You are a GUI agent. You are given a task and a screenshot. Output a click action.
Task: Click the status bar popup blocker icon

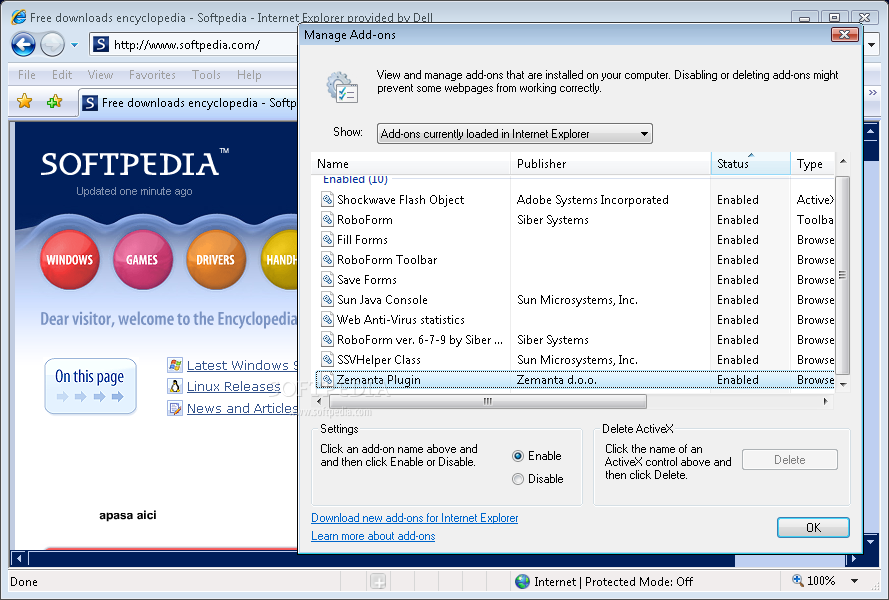tap(378, 581)
